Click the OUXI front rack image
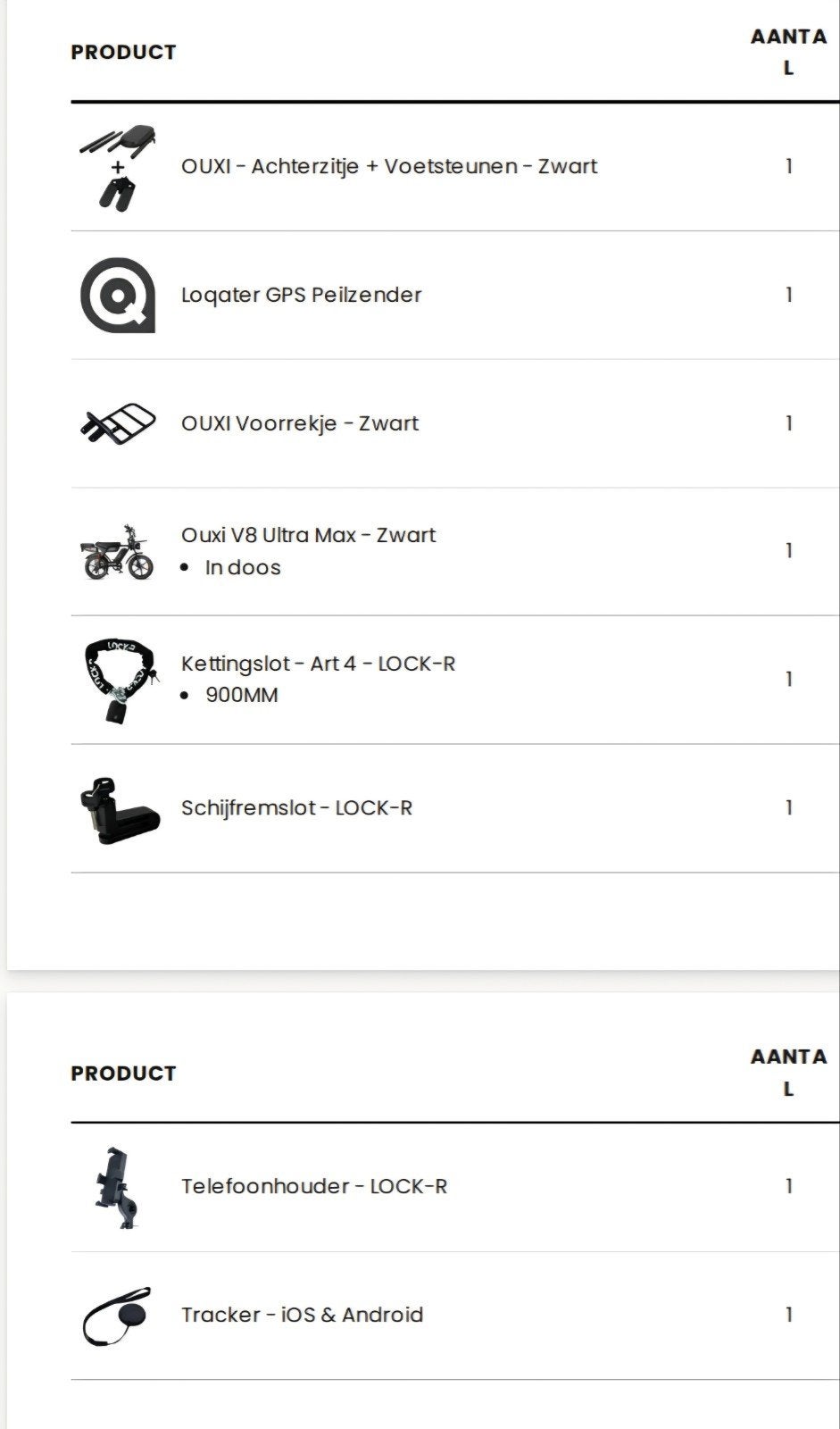The image size is (840, 1429). [118, 423]
